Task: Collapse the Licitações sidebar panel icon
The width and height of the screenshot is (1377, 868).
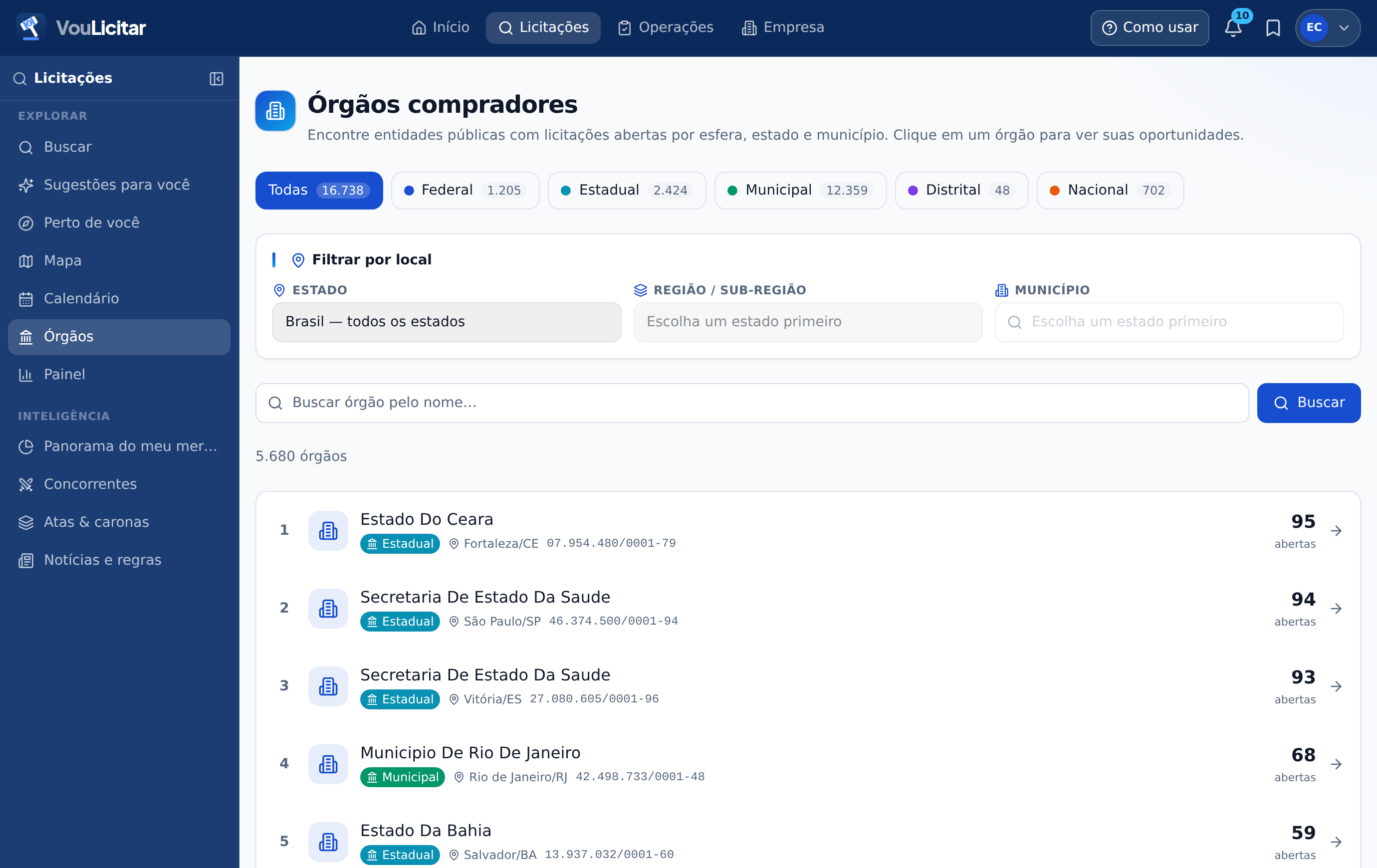Action: click(x=216, y=78)
